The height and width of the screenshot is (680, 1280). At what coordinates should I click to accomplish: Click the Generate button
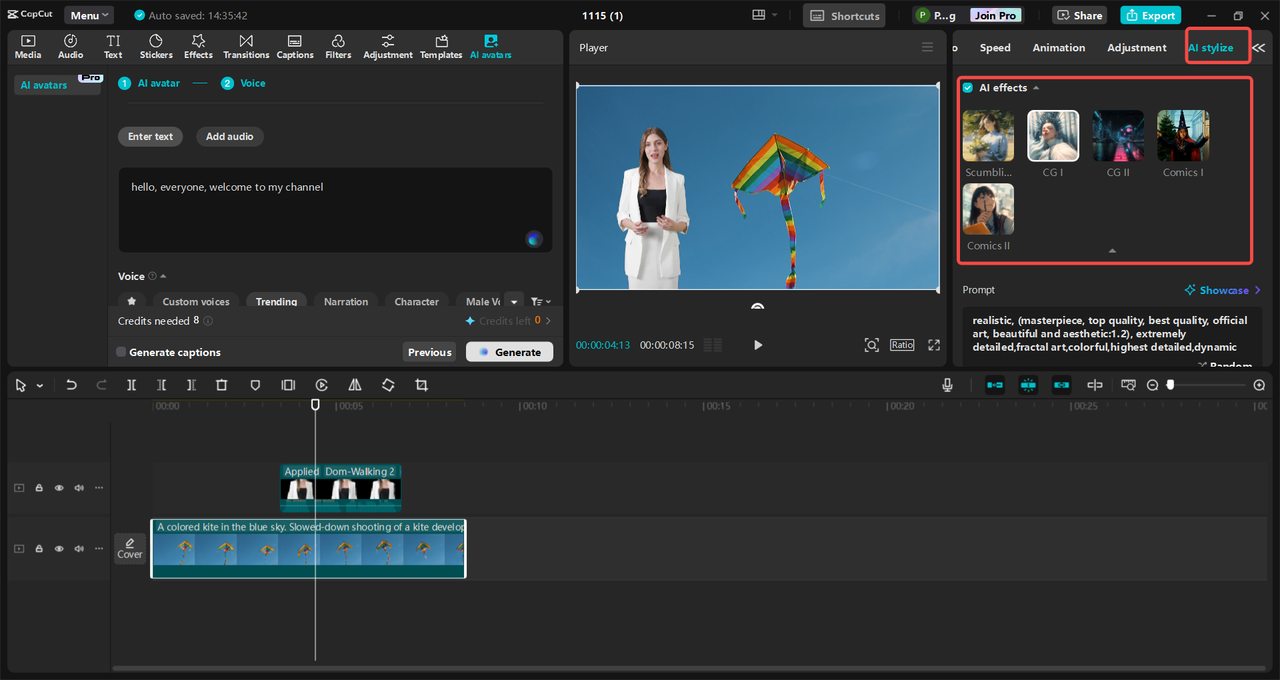(x=509, y=352)
